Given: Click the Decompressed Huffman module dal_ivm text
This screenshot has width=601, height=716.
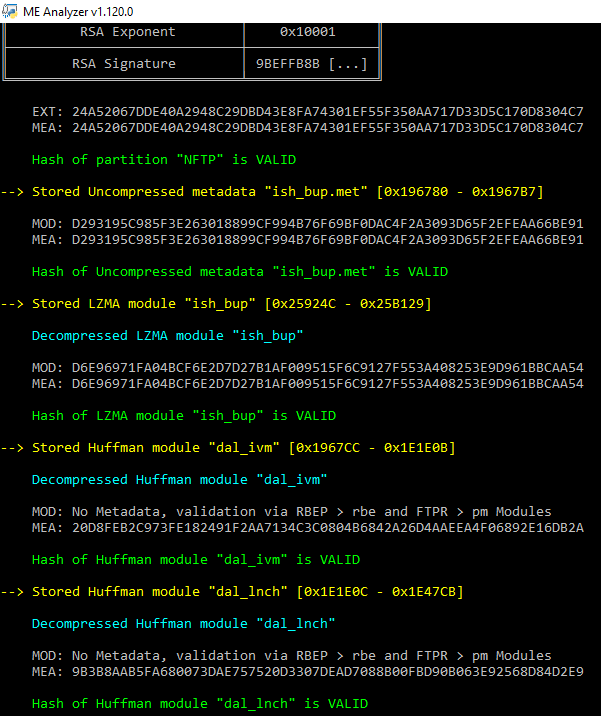Looking at the screenshot, I should [x=179, y=479].
